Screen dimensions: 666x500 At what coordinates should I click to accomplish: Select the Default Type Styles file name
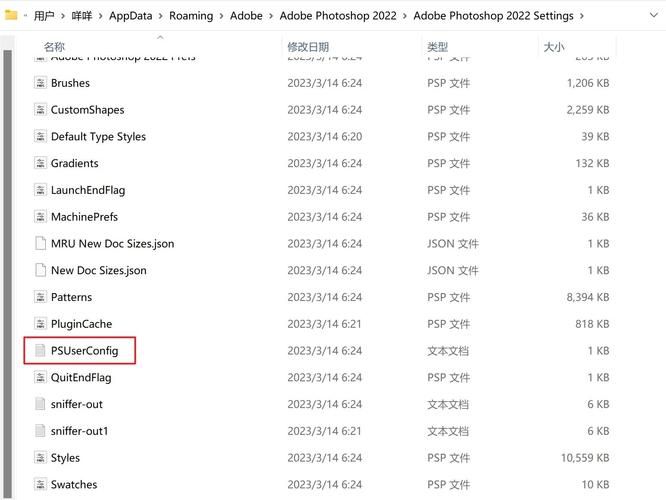98,136
